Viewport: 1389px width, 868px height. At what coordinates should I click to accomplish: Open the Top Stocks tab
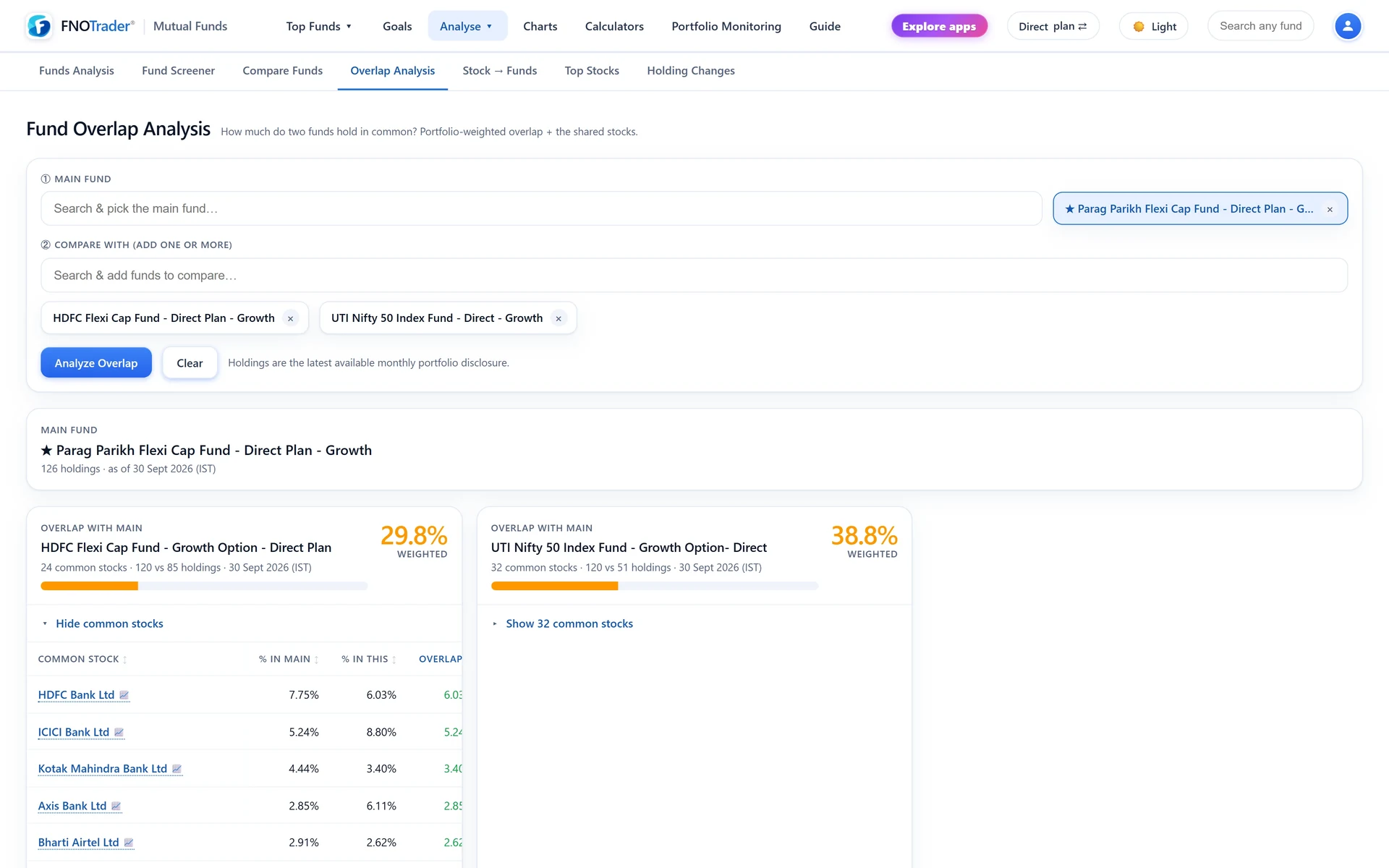(x=592, y=71)
